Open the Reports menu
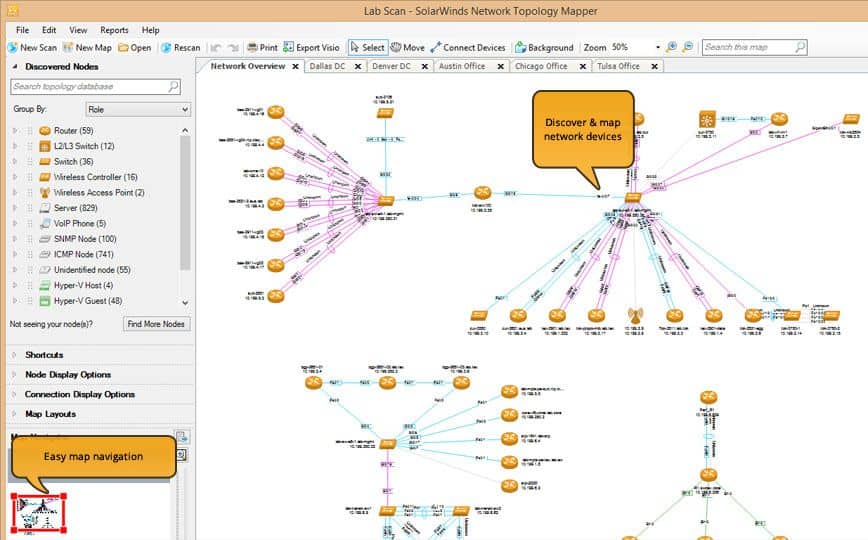Viewport: 868px width, 540px height. coord(114,30)
